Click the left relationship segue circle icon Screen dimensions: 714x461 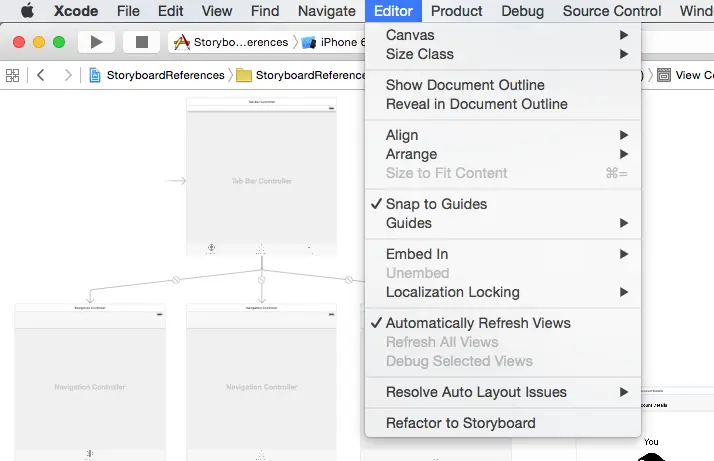(176, 280)
